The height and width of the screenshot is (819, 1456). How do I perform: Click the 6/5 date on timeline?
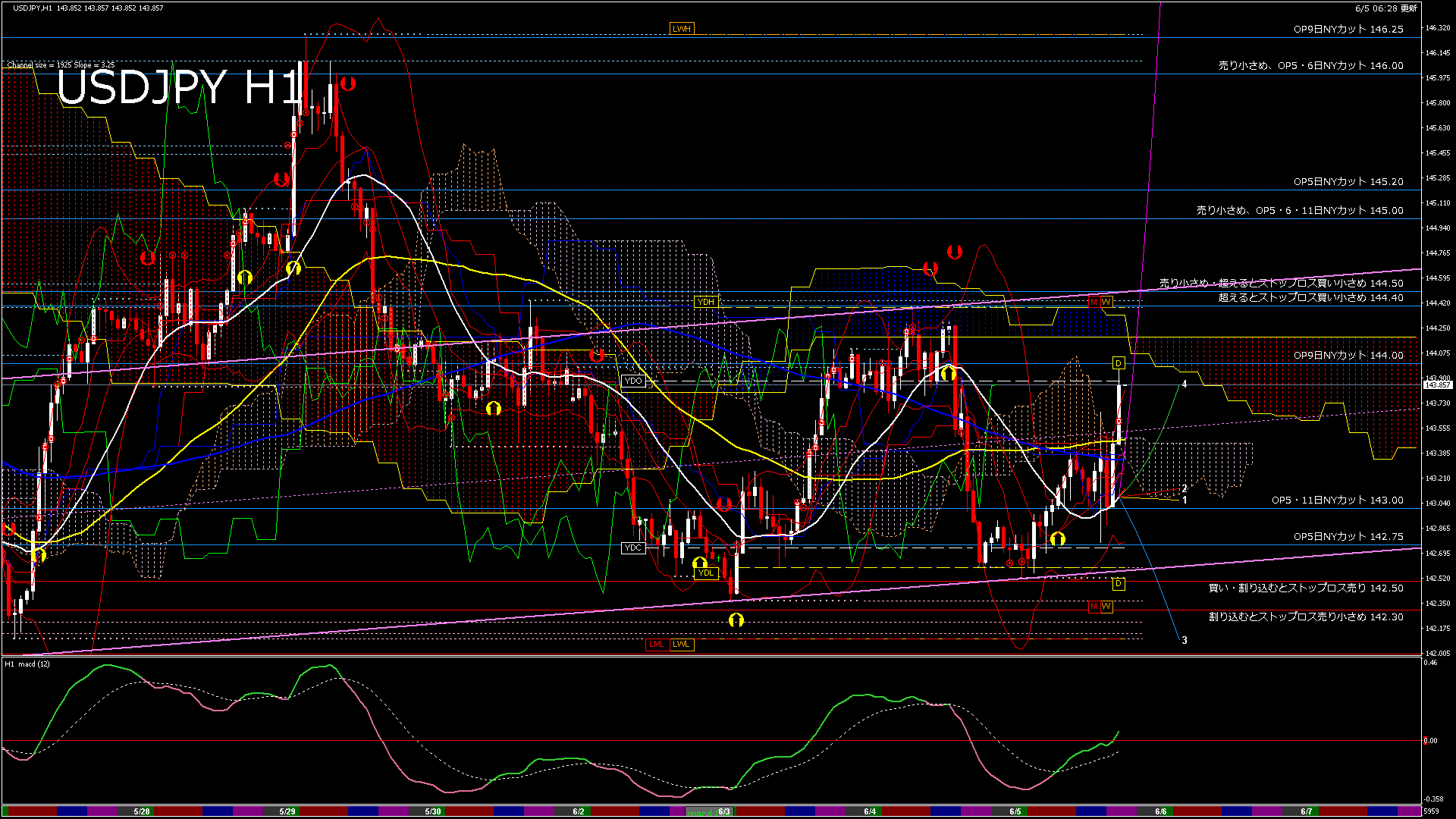coord(1015,811)
